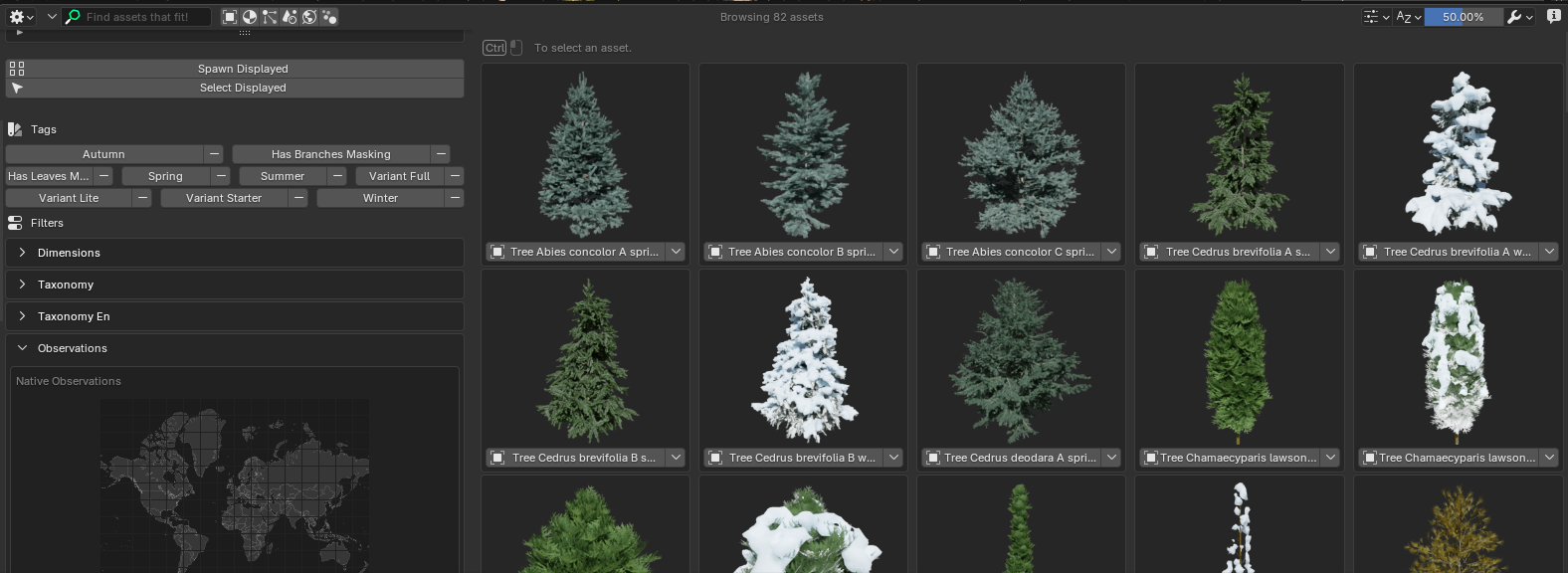The image size is (1568, 573).
Task: Open dropdown arrow for Abies concolor A
Action: point(676,252)
